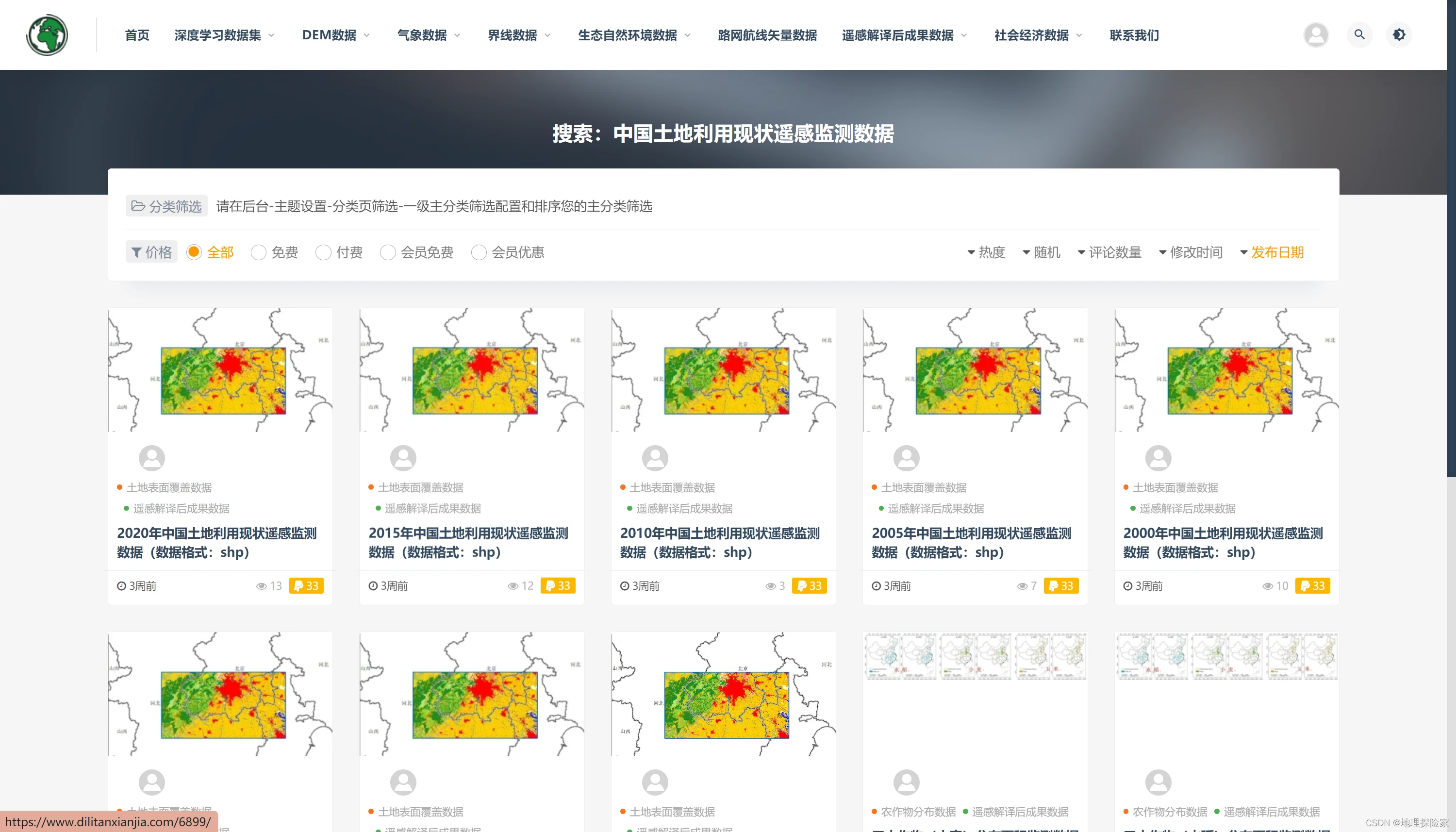The width and height of the screenshot is (1456, 832).
Task: Click the price badge 33 on 2015年 card
Action: pyautogui.click(x=558, y=586)
